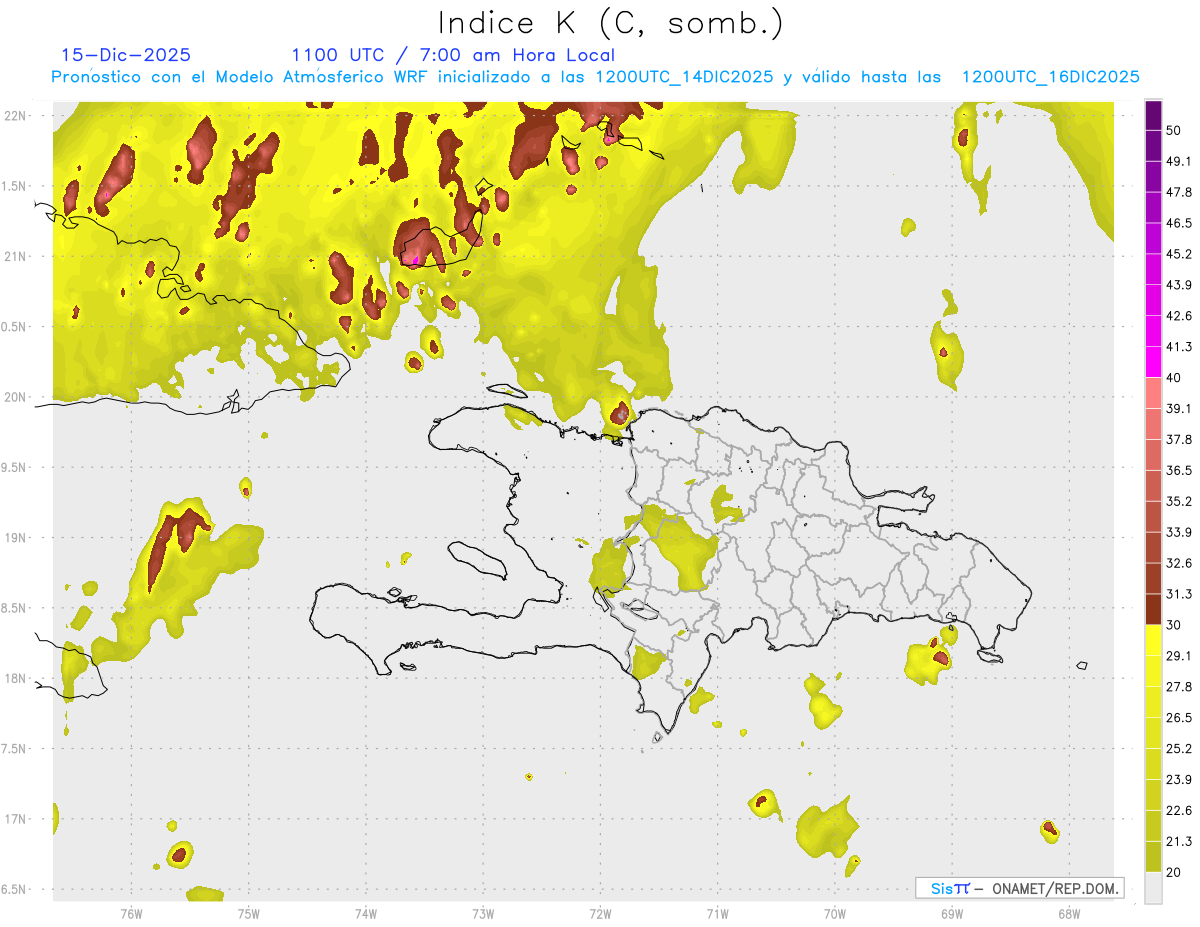Pick the dark brown swatch between 30 and 31.3
The height and width of the screenshot is (927, 1200).
1153,609
